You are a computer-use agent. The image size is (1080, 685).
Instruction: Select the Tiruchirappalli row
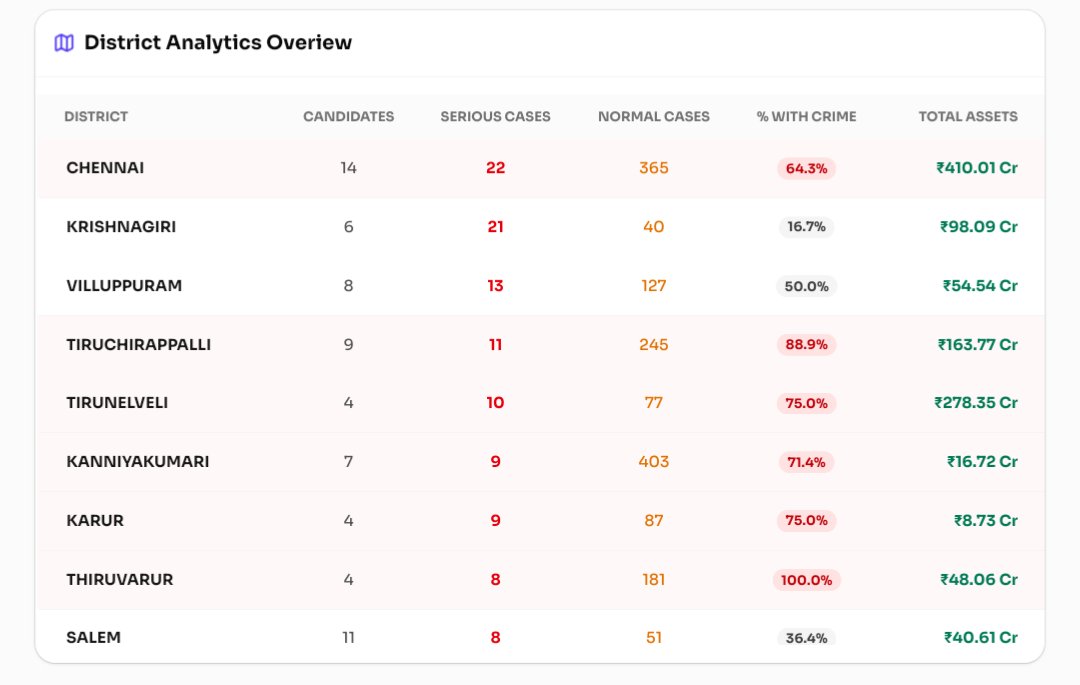[x=138, y=345]
